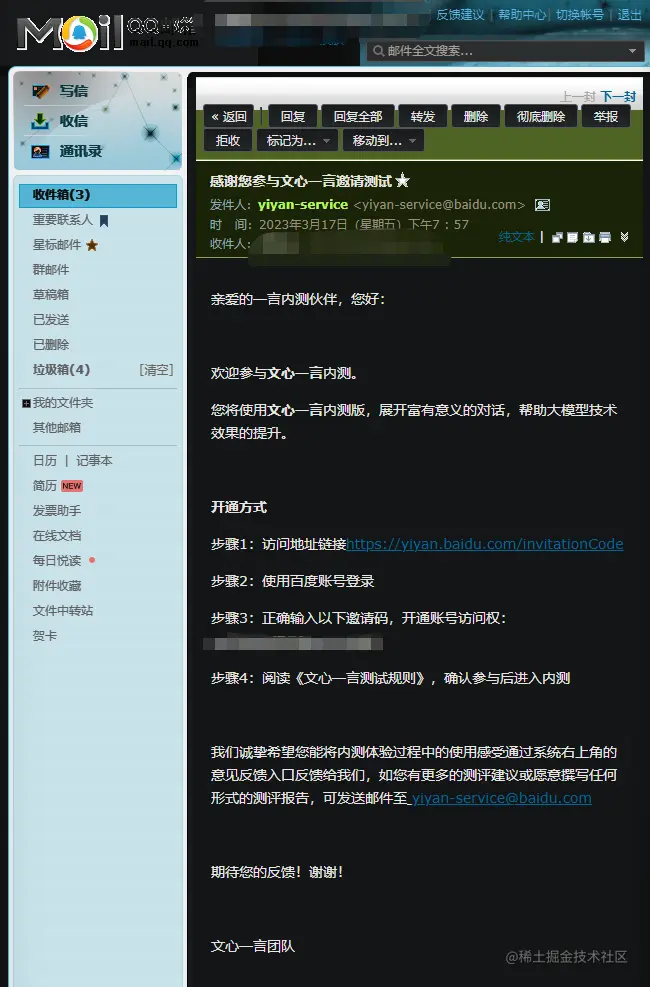Open the 重要联系人 folder
Image resolution: width=650 pixels, height=987 pixels.
62,220
